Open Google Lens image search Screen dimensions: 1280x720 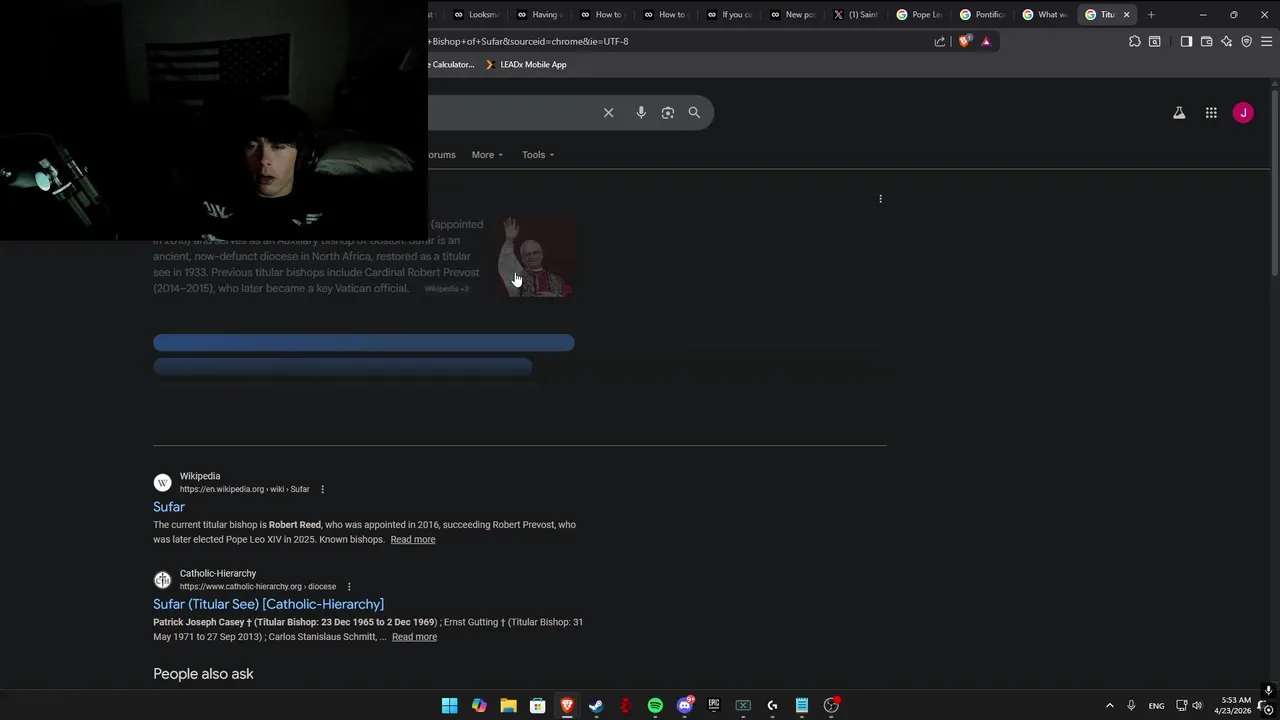click(668, 113)
